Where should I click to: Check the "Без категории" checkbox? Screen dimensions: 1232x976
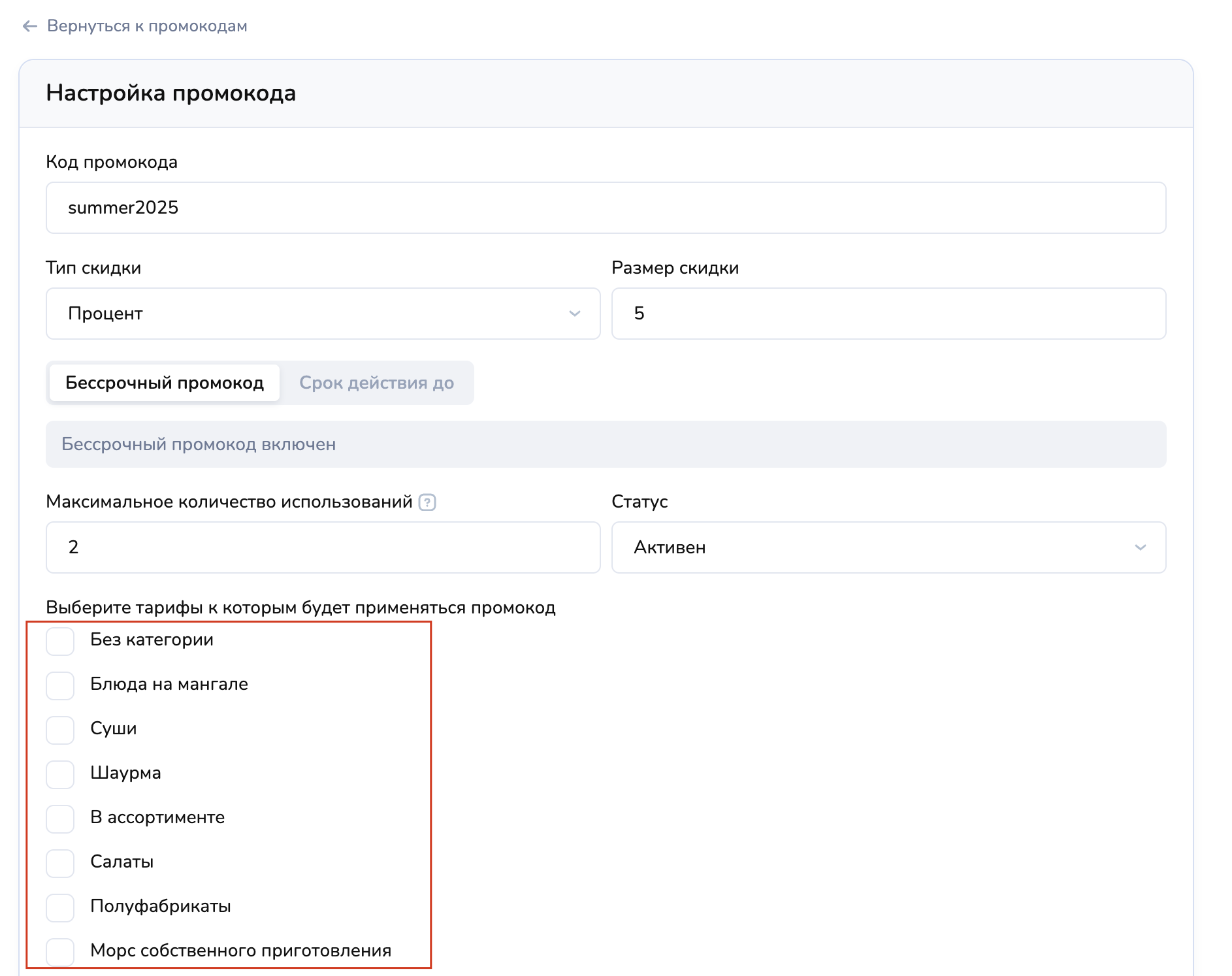(x=60, y=641)
